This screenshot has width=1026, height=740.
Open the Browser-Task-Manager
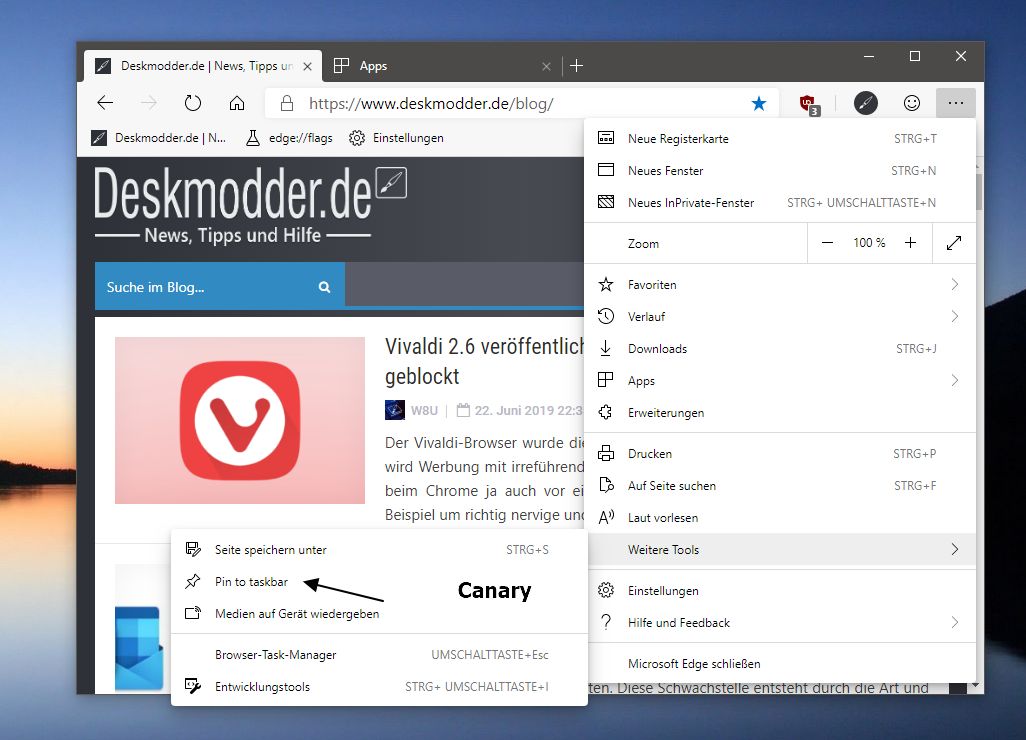(x=379, y=655)
